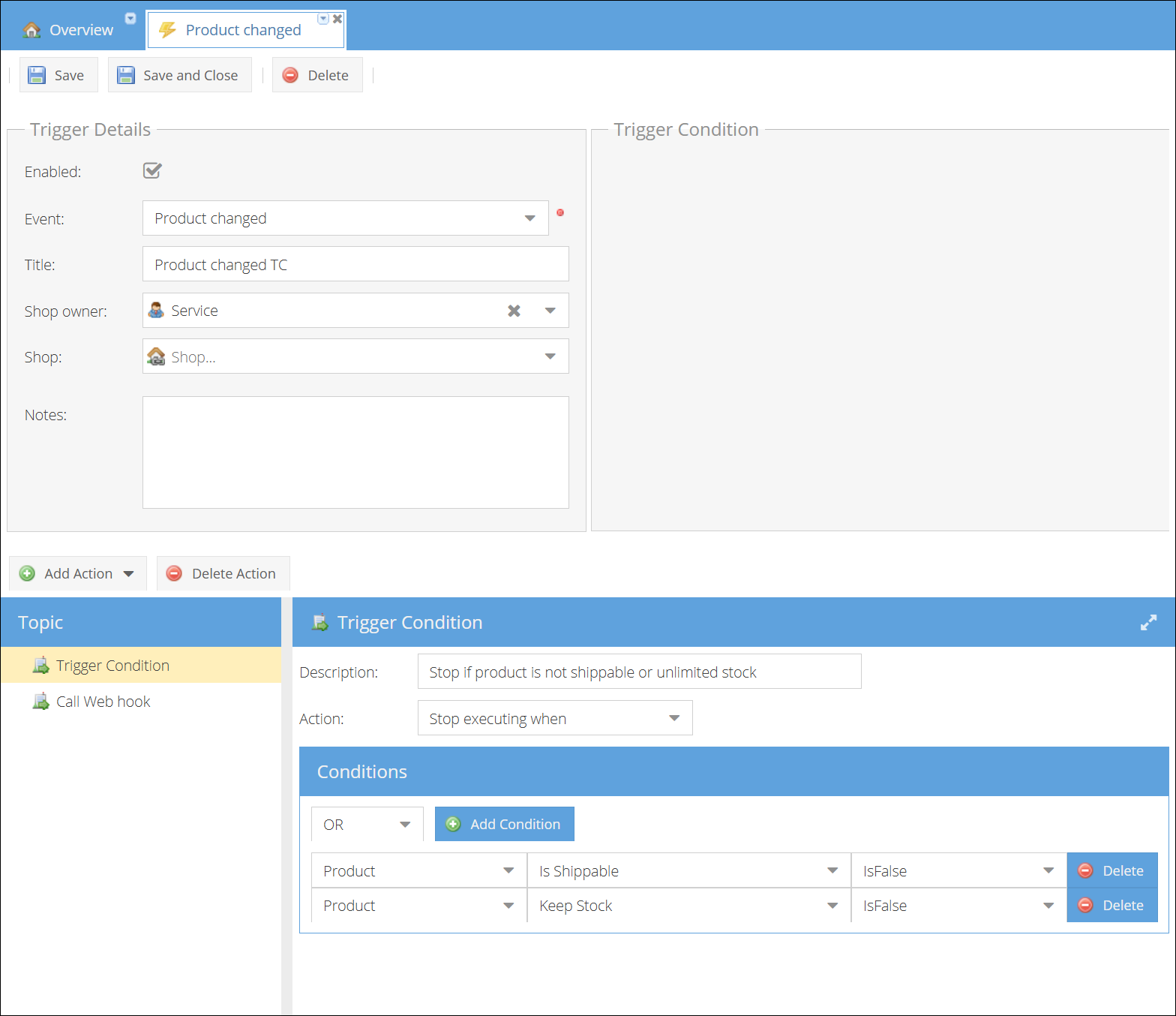Image resolution: width=1176 pixels, height=1016 pixels.
Task: Click the Save floppy disk icon
Action: coord(37,75)
